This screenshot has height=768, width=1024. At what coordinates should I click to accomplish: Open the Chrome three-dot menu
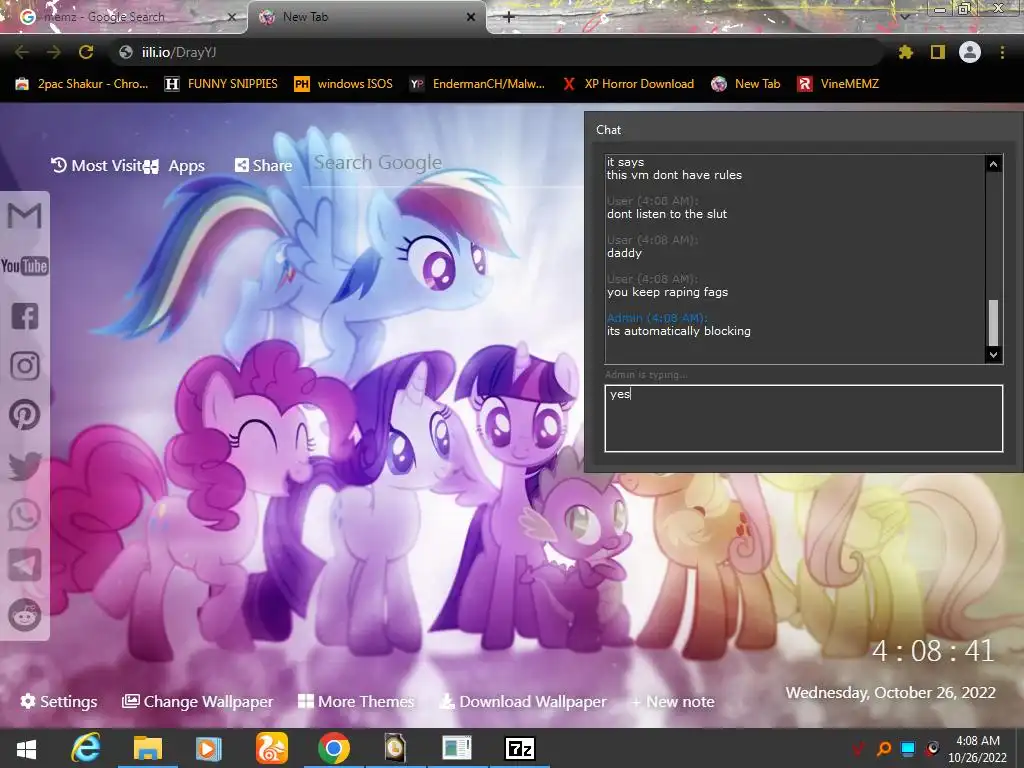[x=1002, y=52]
